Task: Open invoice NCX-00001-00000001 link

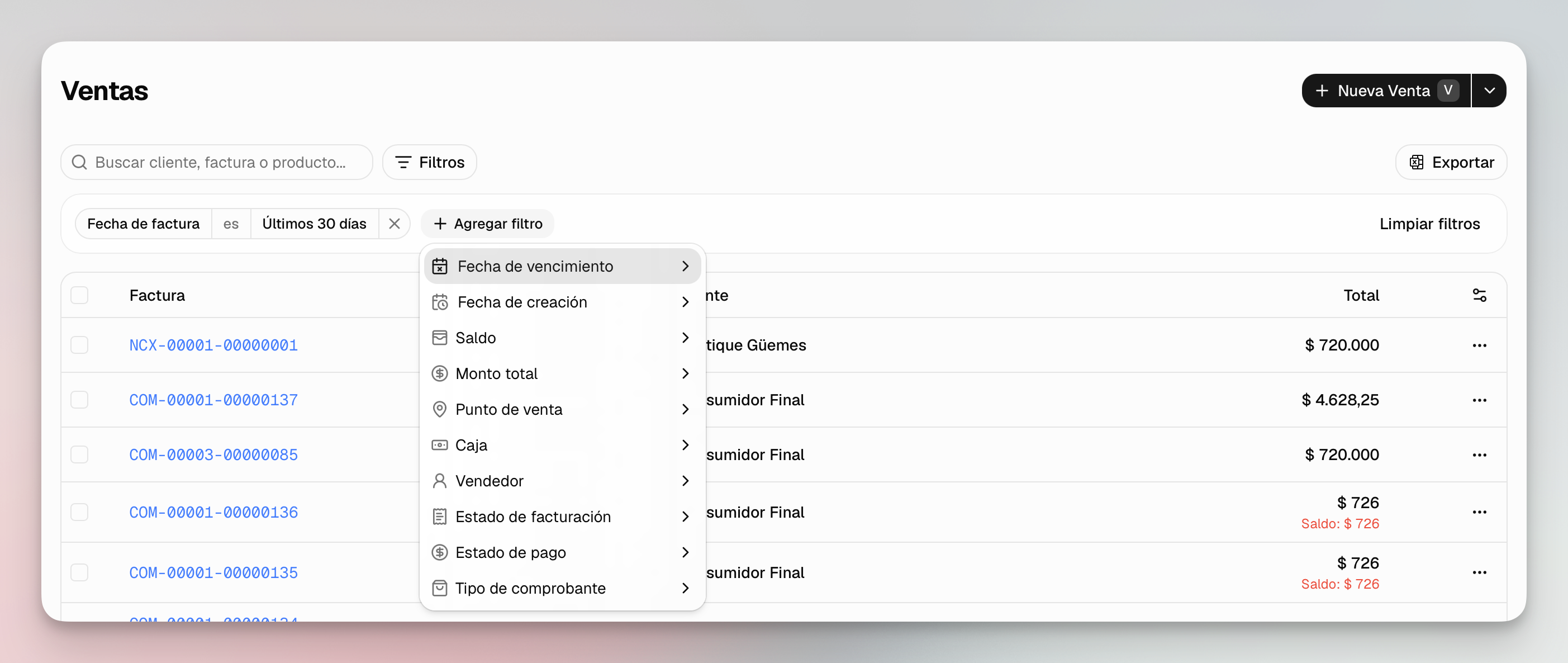Action: tap(213, 345)
